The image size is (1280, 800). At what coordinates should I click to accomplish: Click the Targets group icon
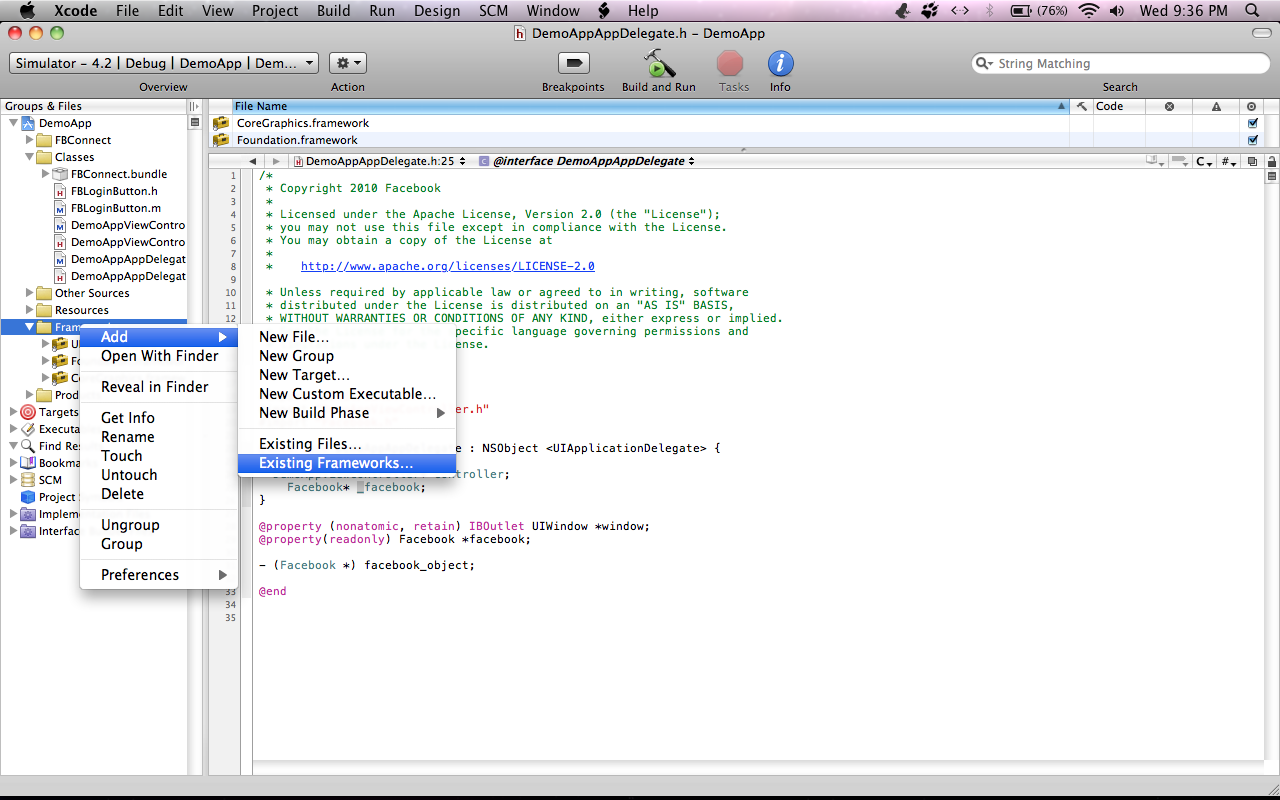28,412
